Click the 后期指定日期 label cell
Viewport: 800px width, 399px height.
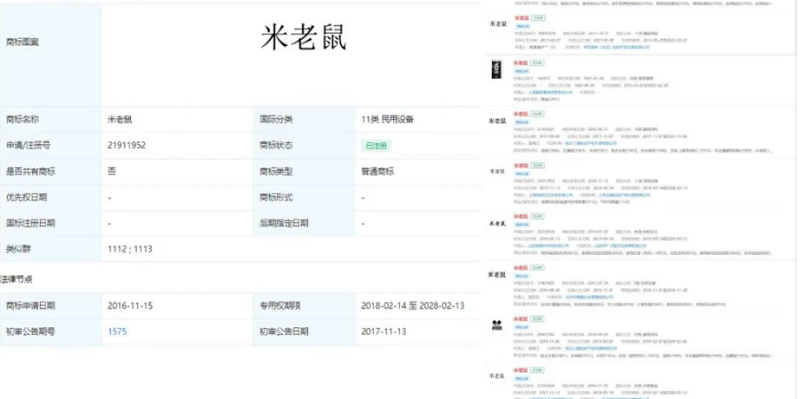click(x=305, y=223)
